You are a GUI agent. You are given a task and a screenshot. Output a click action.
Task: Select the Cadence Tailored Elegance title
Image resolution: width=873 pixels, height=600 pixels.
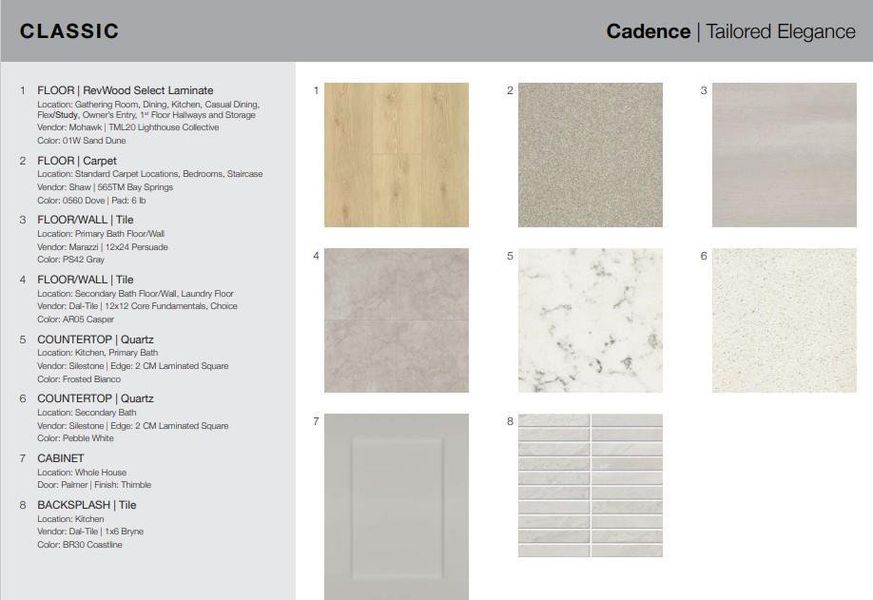tap(729, 30)
